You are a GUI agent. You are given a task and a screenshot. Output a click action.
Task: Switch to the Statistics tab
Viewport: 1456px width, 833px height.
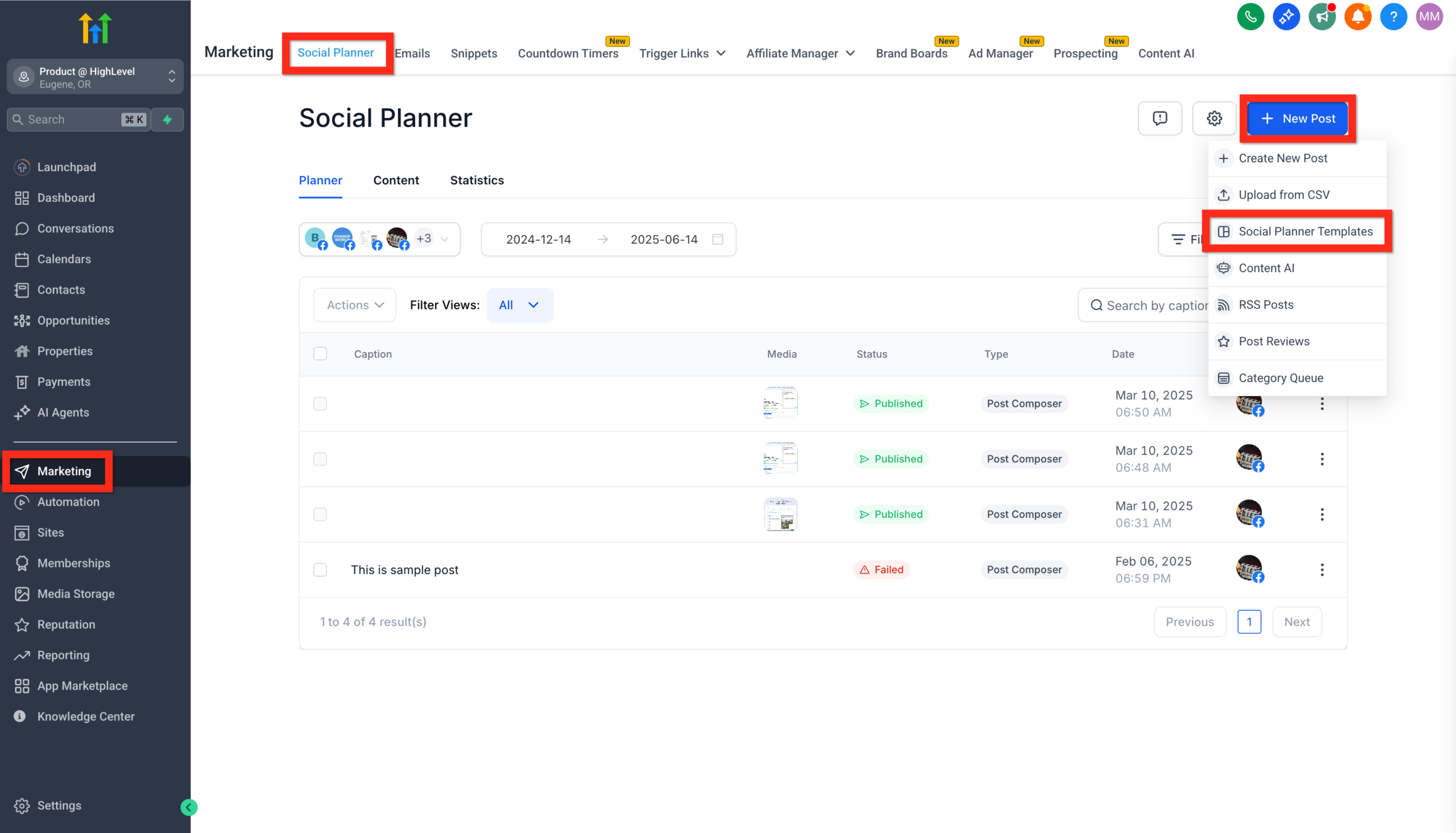(x=477, y=180)
